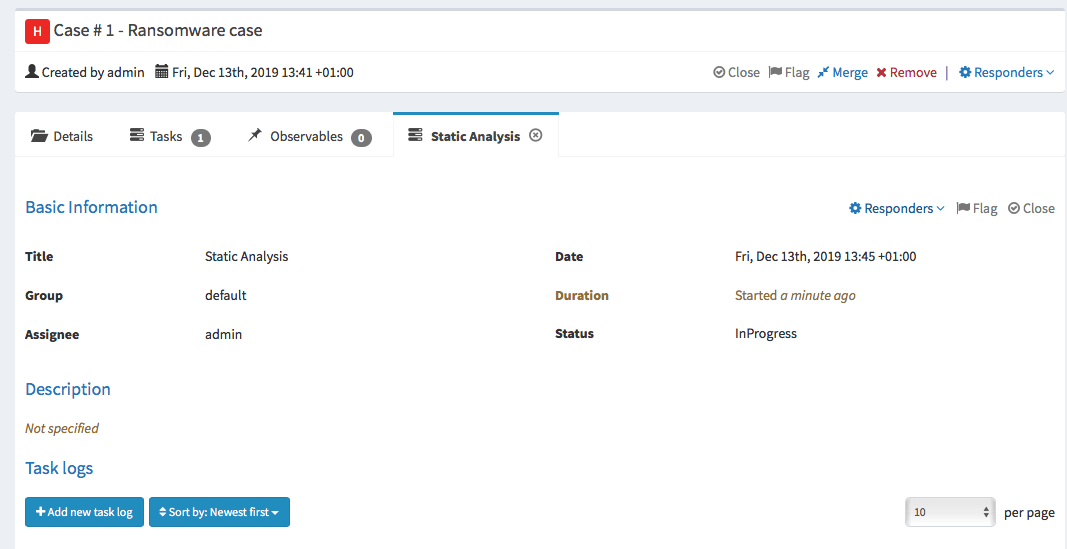
Task: Click the admin assignee value
Action: (x=223, y=334)
